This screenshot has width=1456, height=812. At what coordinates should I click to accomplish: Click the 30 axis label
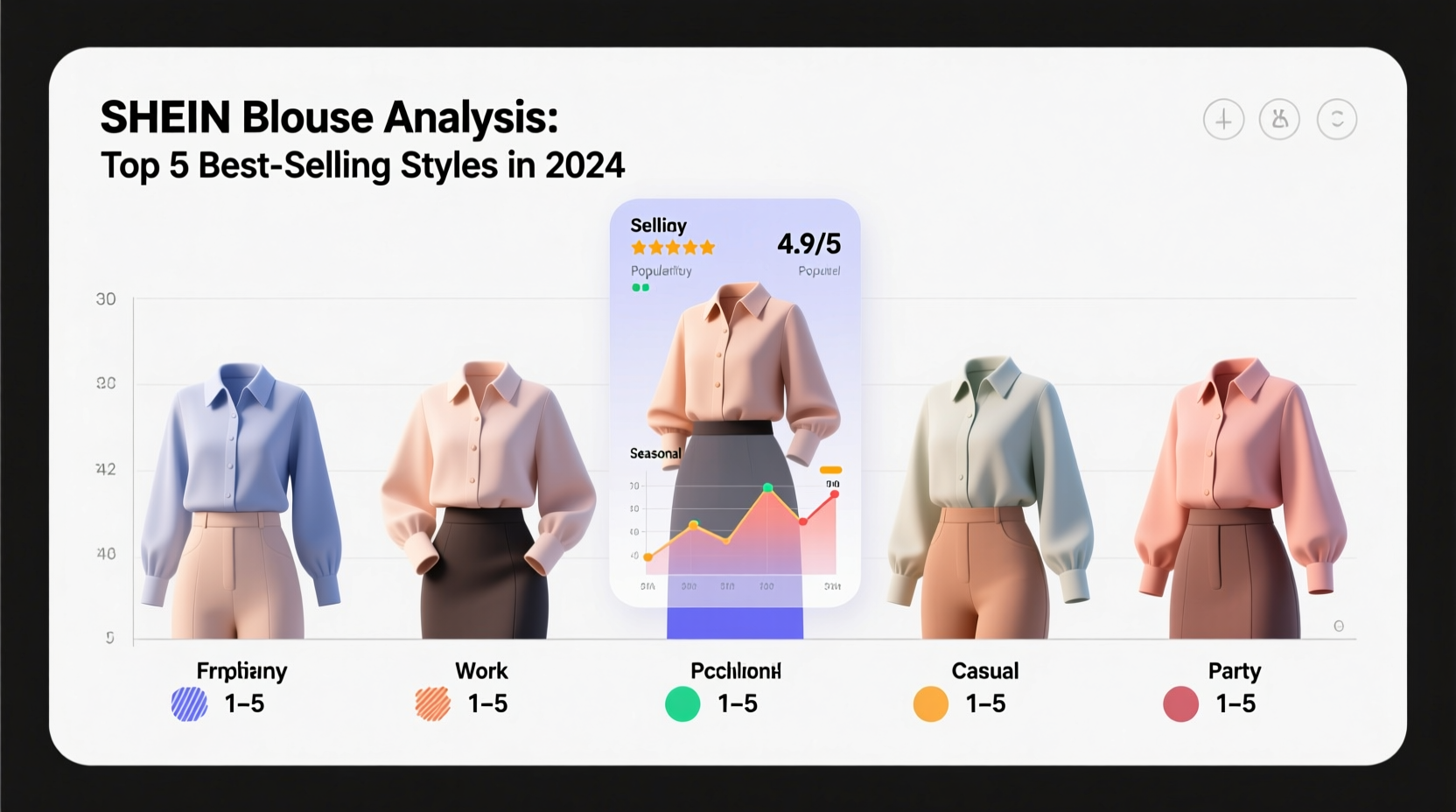(106, 299)
